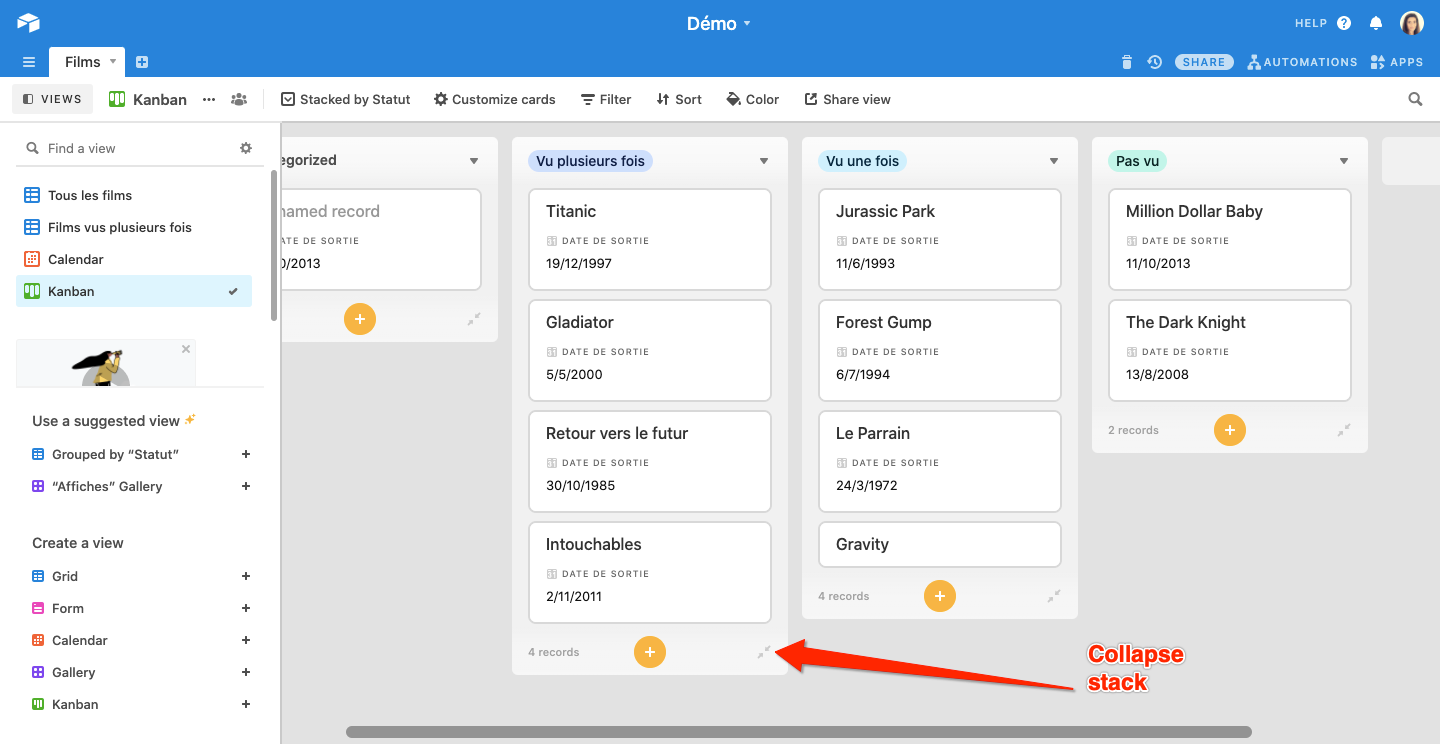
Task: Open the tables list hamburger icon
Action: point(29,62)
